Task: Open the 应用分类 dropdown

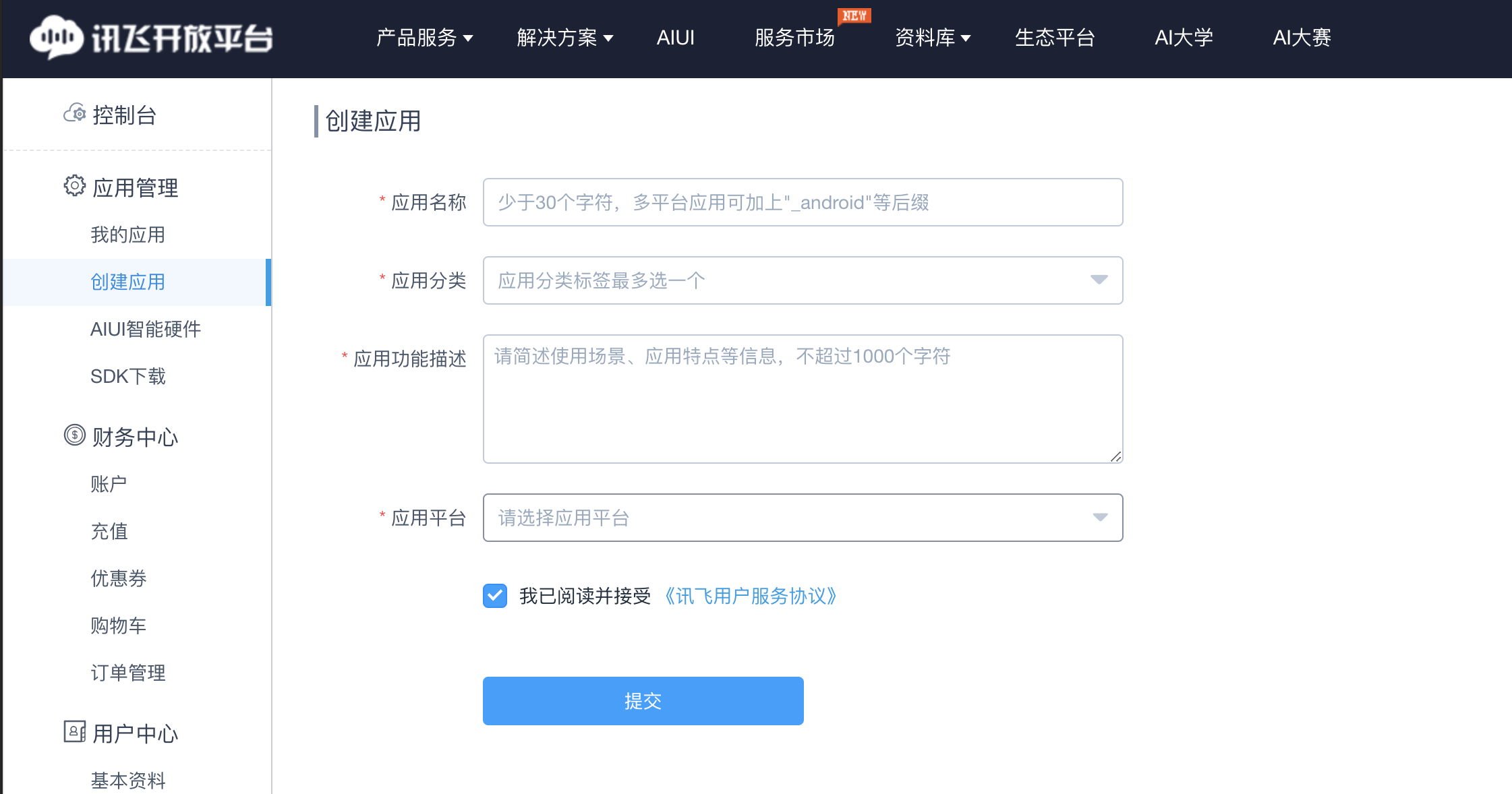Action: coord(803,280)
